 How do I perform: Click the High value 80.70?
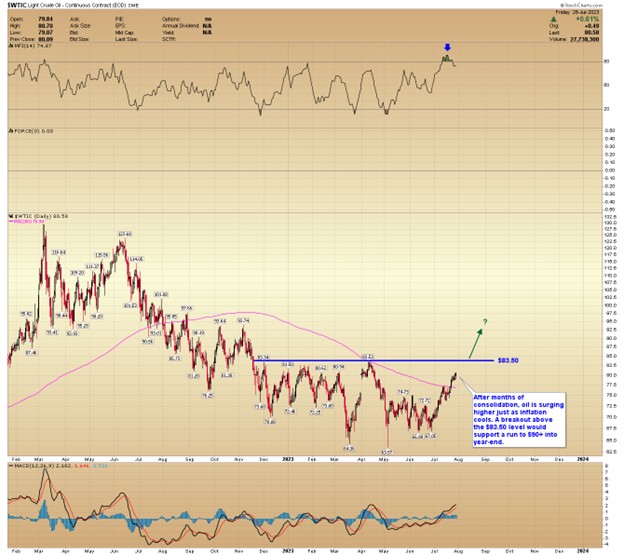[x=46, y=26]
